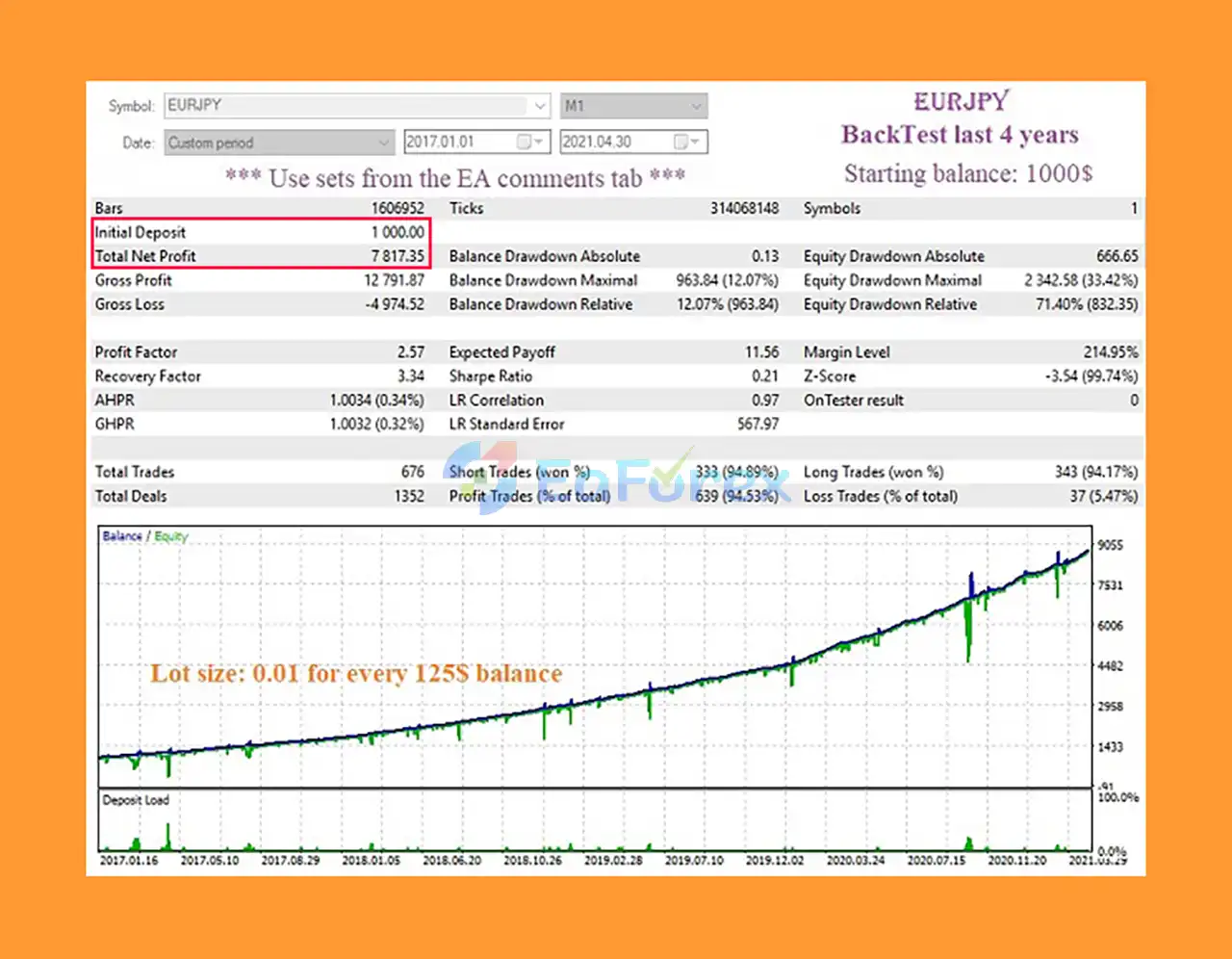Open the start date picker arrow
The width and height of the screenshot is (1232, 959).
[x=541, y=143]
